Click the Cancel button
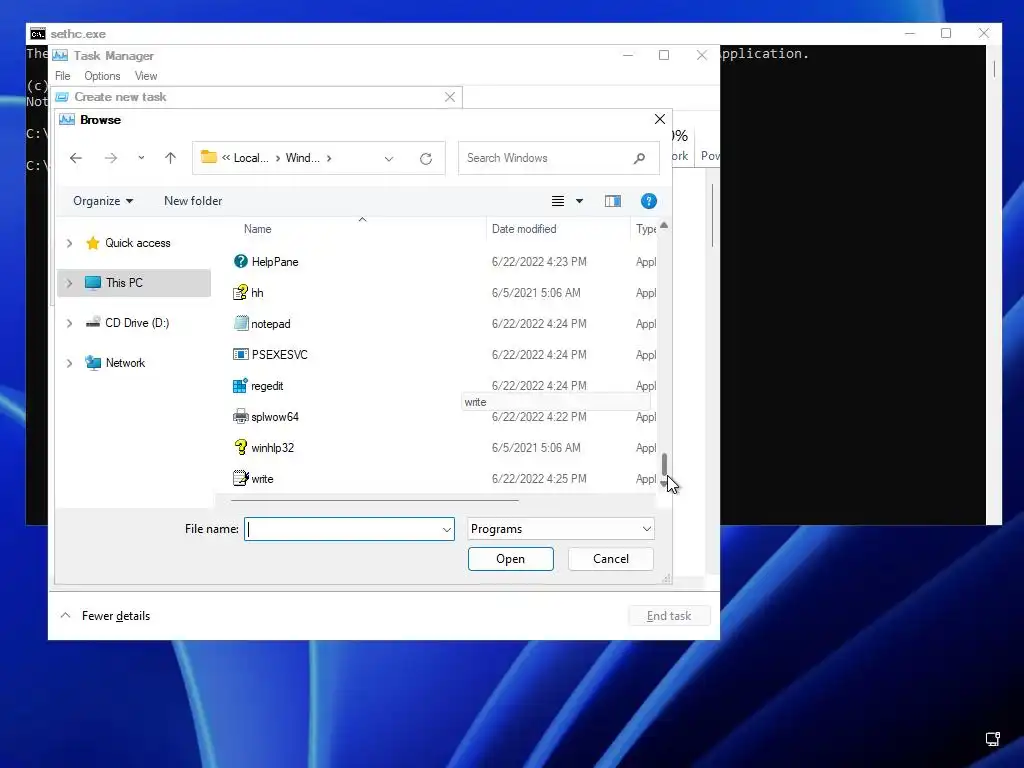 tap(611, 559)
